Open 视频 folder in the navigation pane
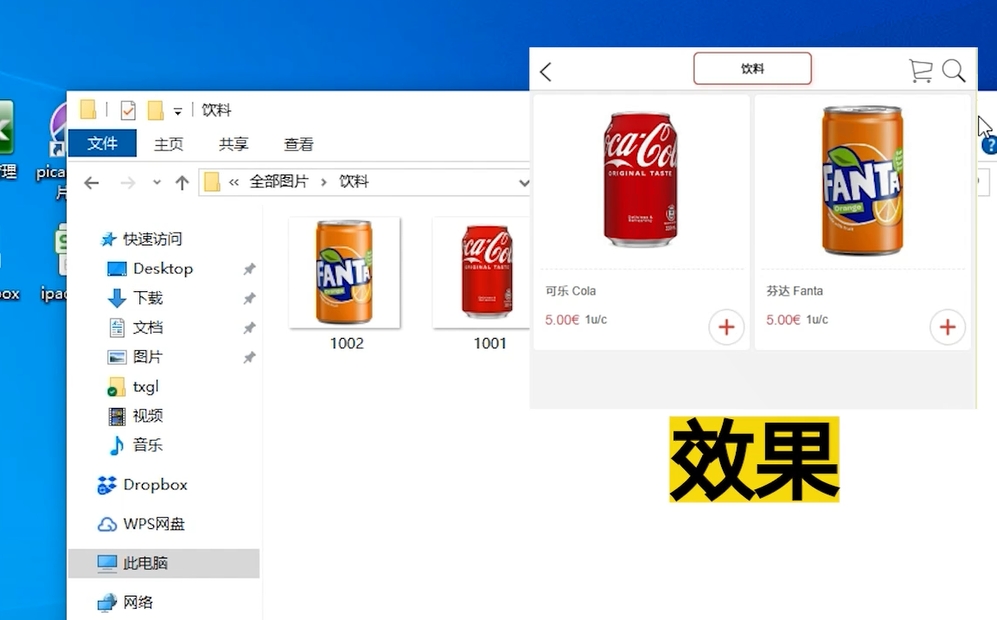This screenshot has width=997, height=620. click(x=148, y=416)
